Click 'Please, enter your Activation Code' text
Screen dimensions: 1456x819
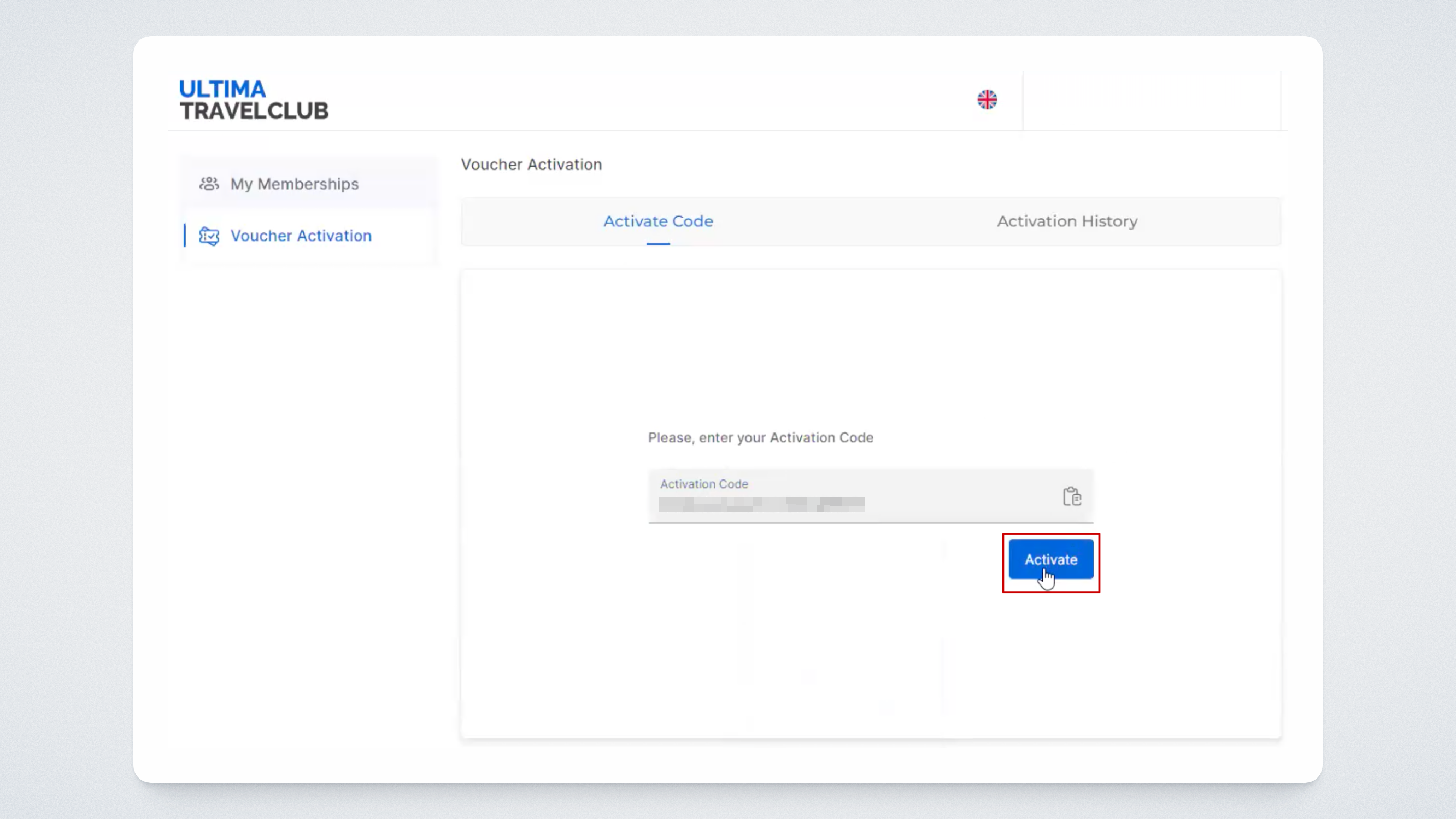point(760,437)
